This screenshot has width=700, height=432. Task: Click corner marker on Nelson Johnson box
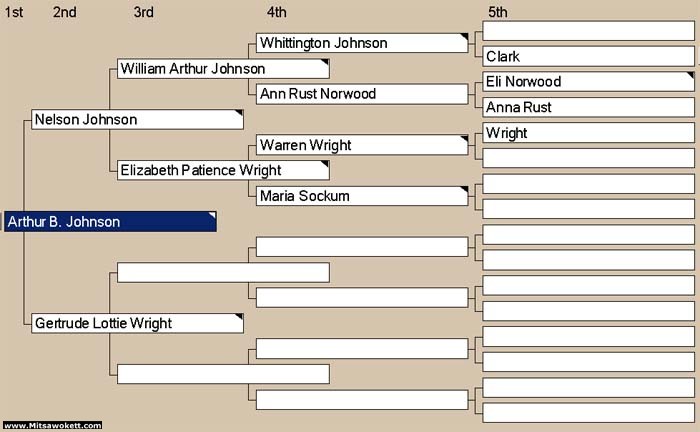(239, 112)
